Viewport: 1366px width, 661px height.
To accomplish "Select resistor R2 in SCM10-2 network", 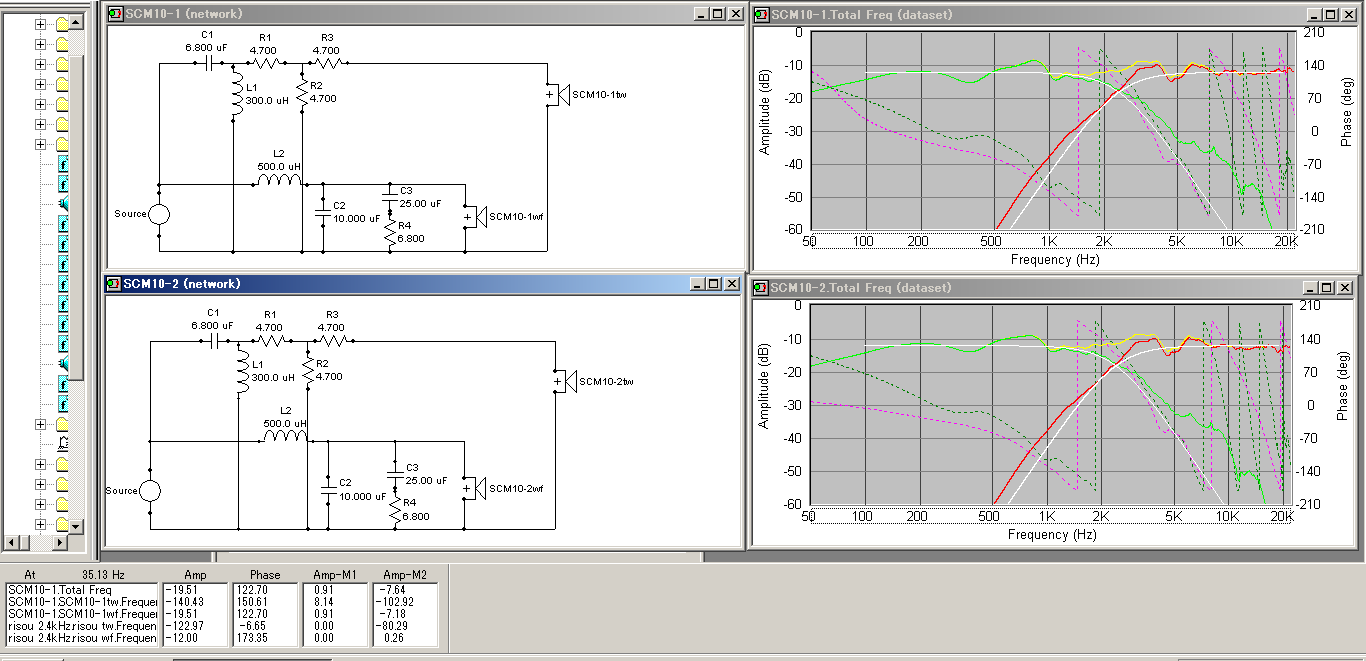I will (x=307, y=369).
